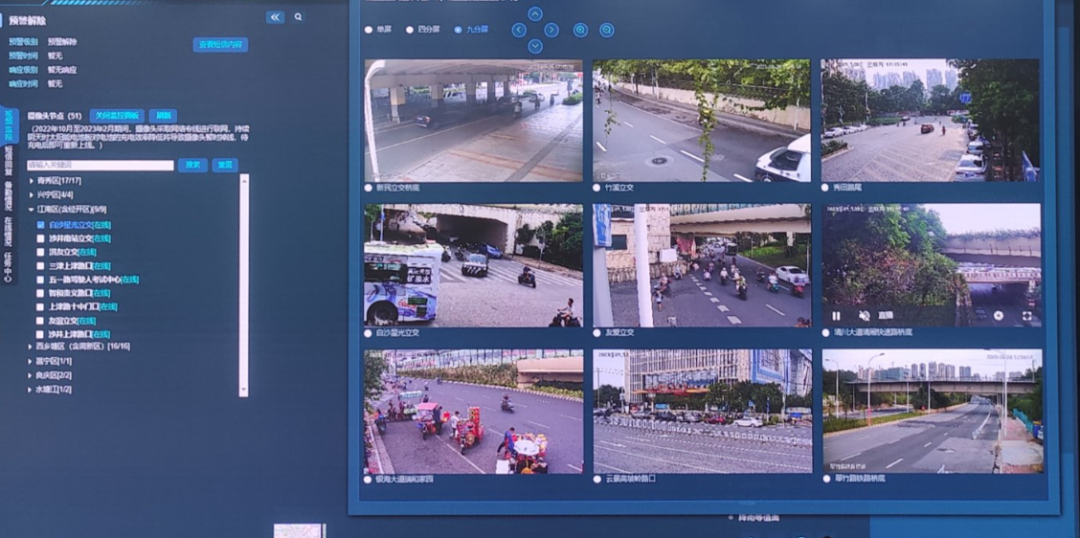Click the zoom-out magnifier icon
Viewport: 1080px width, 538px height.
point(607,30)
